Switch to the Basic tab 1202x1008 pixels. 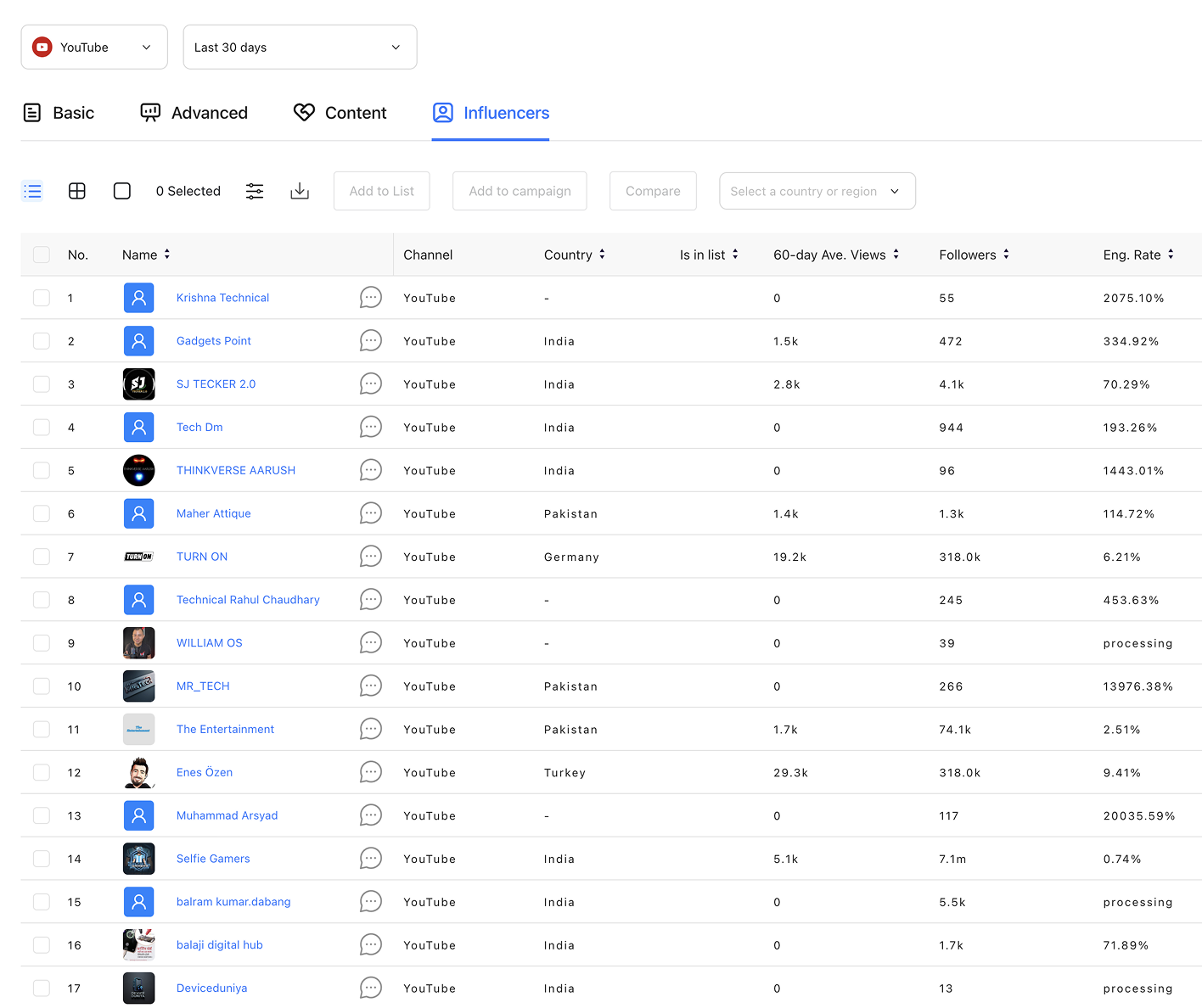(59, 113)
